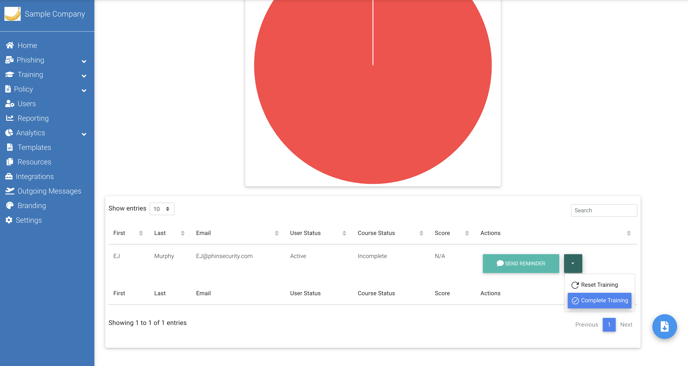Click the Phishing sidebar icon
Viewport: 688px width, 366px height.
click(x=9, y=60)
